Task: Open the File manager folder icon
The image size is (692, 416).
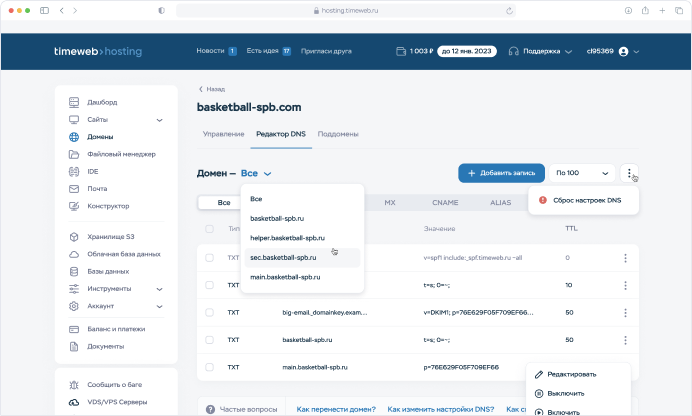Action: tap(74, 154)
